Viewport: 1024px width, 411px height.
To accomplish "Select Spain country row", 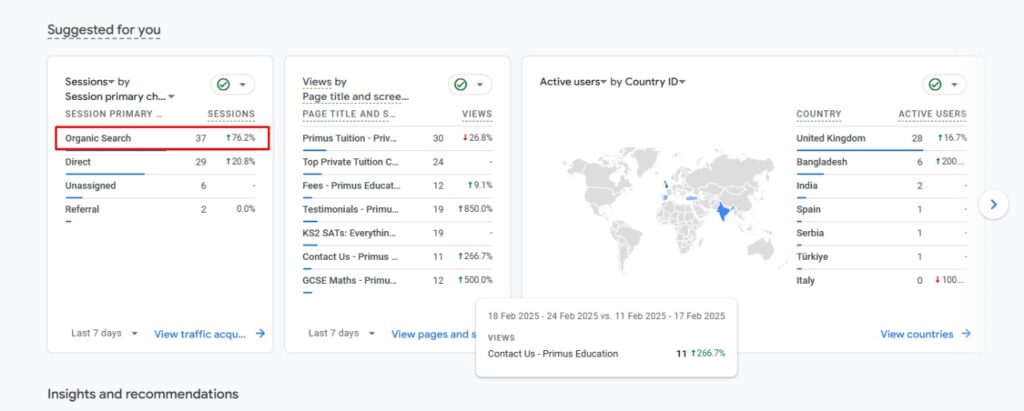I will [x=882, y=210].
